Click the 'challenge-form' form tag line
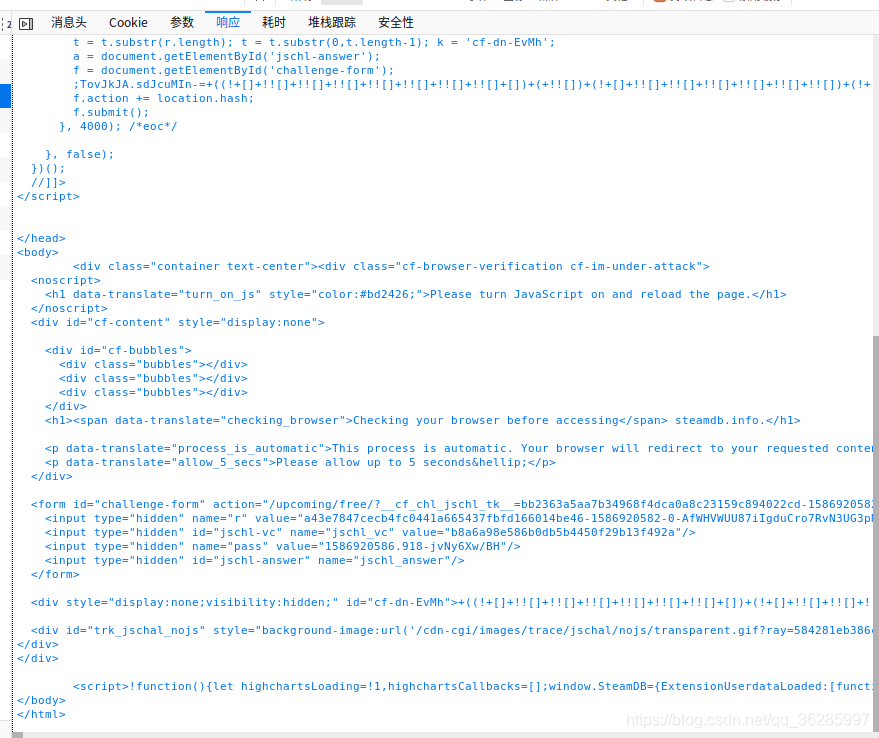 point(452,505)
